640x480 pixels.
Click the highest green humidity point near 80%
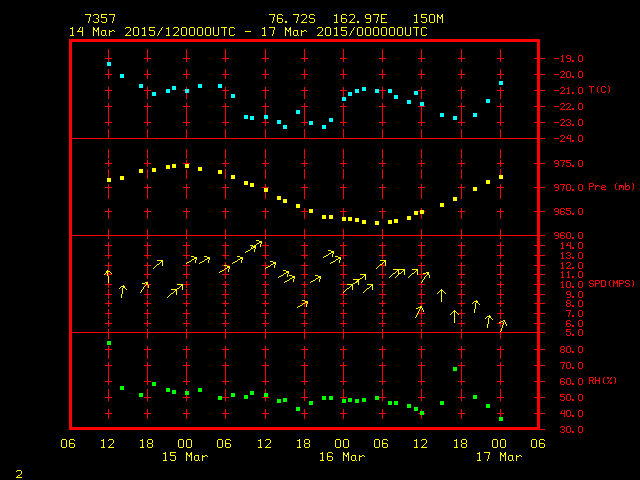tap(109, 344)
